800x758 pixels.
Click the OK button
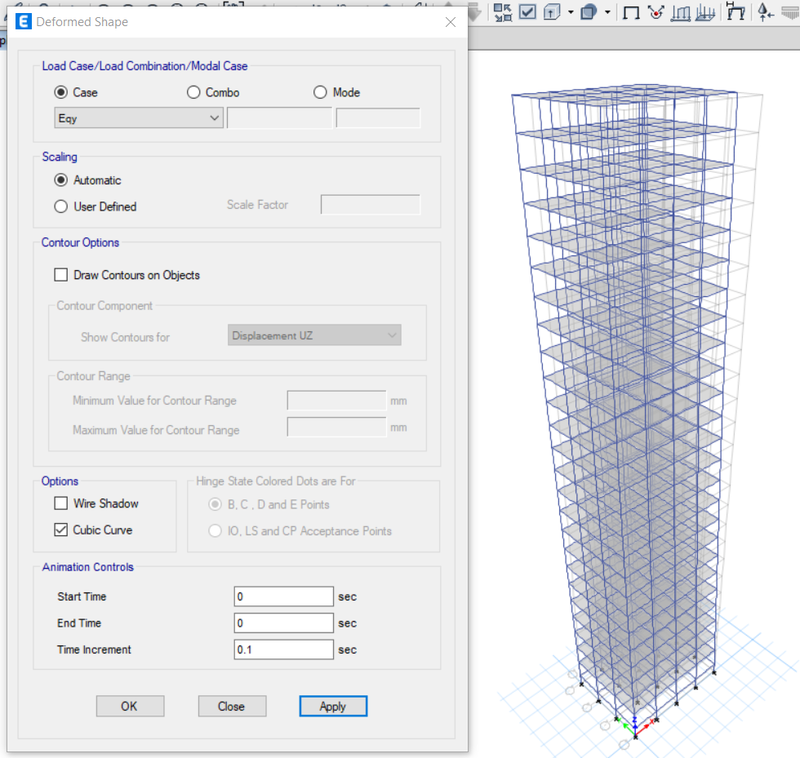(x=130, y=706)
